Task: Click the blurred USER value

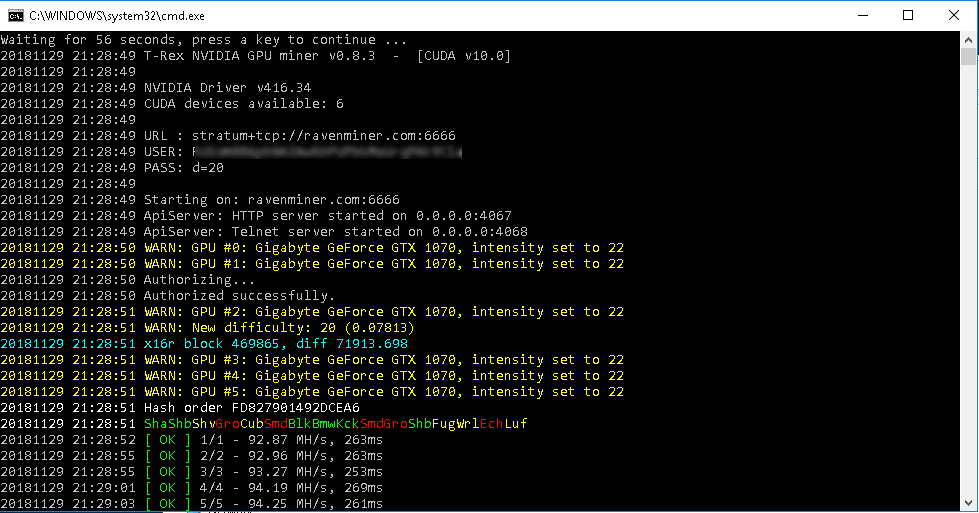Action: pos(327,152)
